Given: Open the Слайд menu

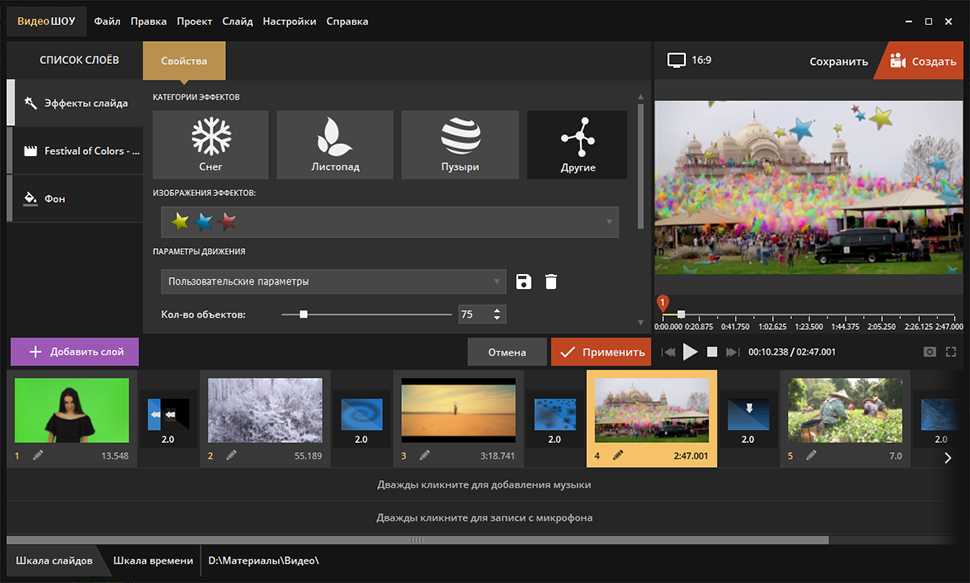Looking at the screenshot, I should [x=238, y=21].
